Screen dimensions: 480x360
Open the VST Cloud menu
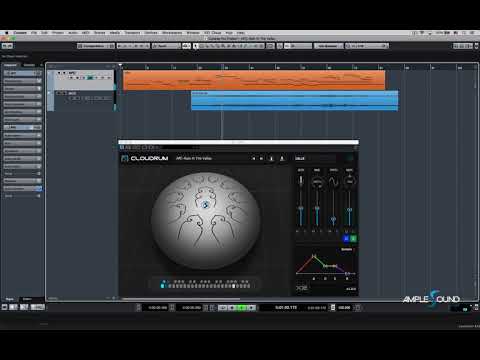point(213,33)
